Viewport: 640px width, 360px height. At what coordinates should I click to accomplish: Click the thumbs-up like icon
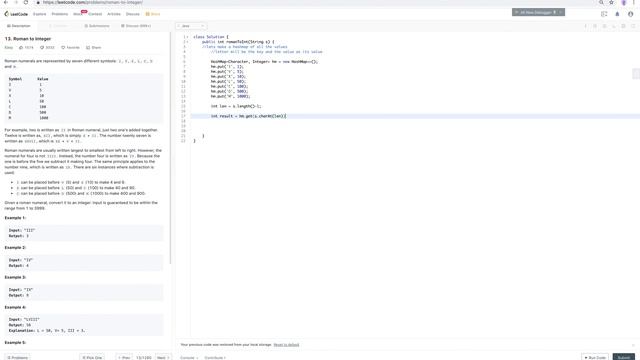click(x=21, y=47)
